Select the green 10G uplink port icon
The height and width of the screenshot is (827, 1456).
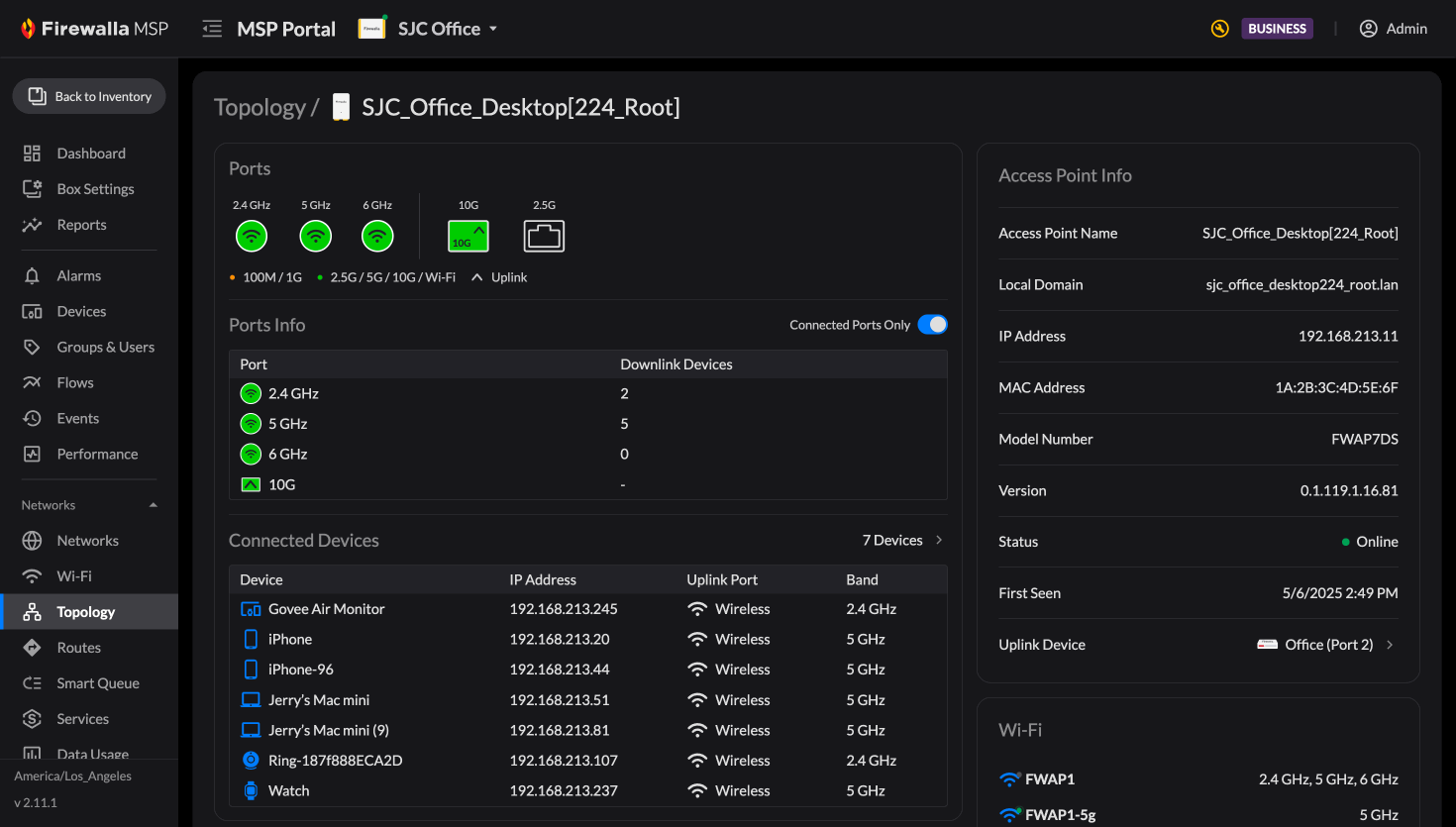click(x=468, y=236)
